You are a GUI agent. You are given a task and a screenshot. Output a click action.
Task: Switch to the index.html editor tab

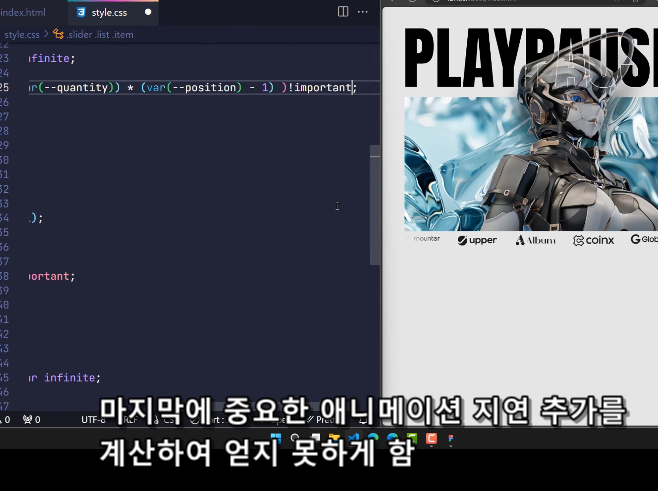pyautogui.click(x=25, y=13)
